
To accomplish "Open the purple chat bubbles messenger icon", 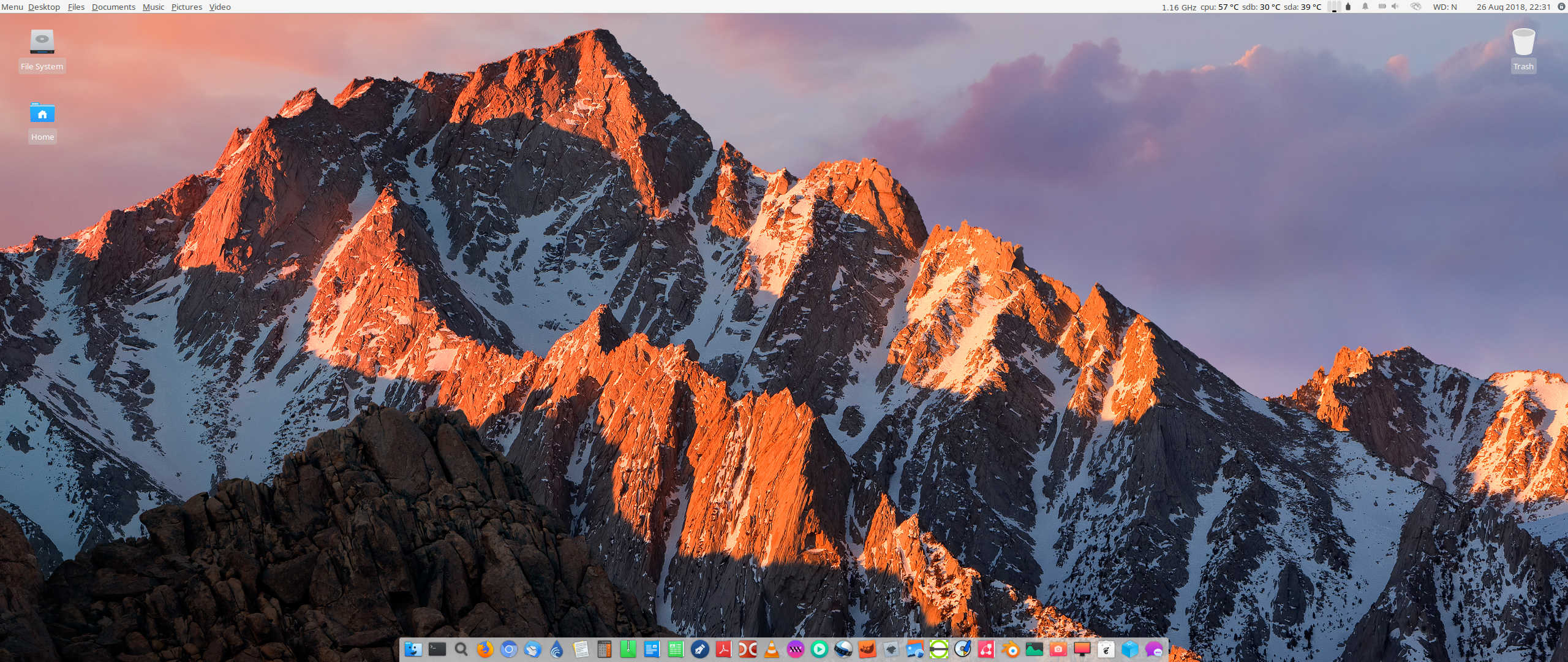I will click(1153, 649).
